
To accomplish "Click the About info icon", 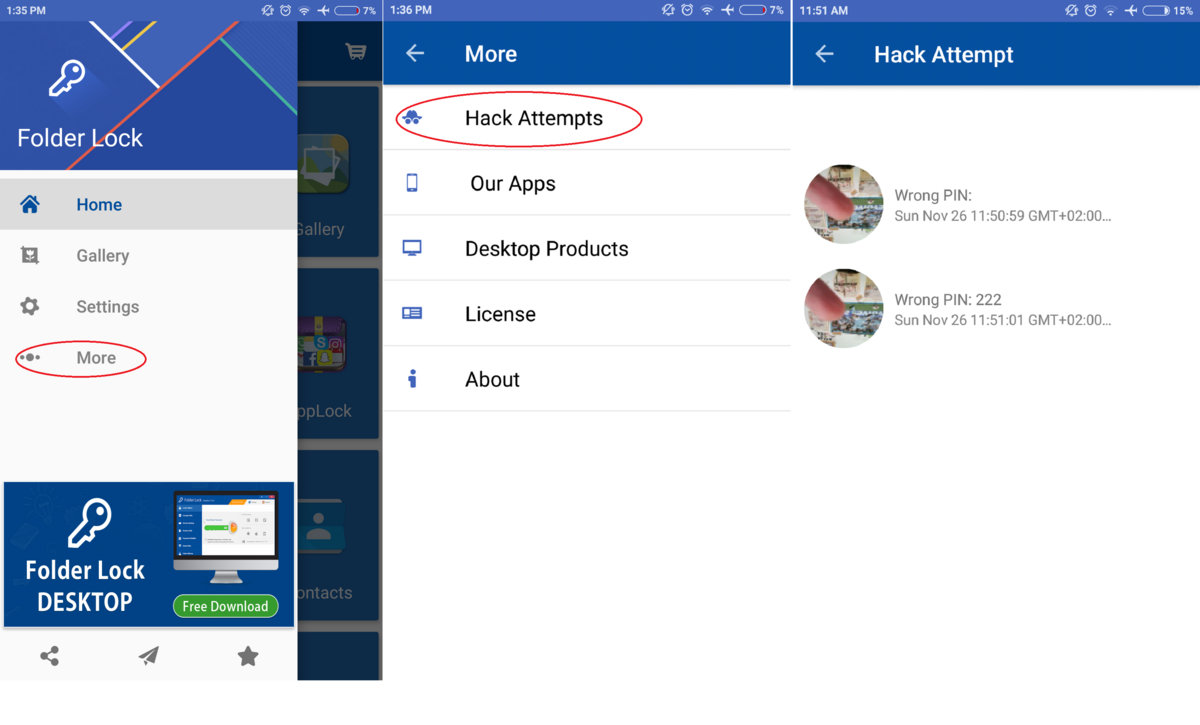I will 412,379.
